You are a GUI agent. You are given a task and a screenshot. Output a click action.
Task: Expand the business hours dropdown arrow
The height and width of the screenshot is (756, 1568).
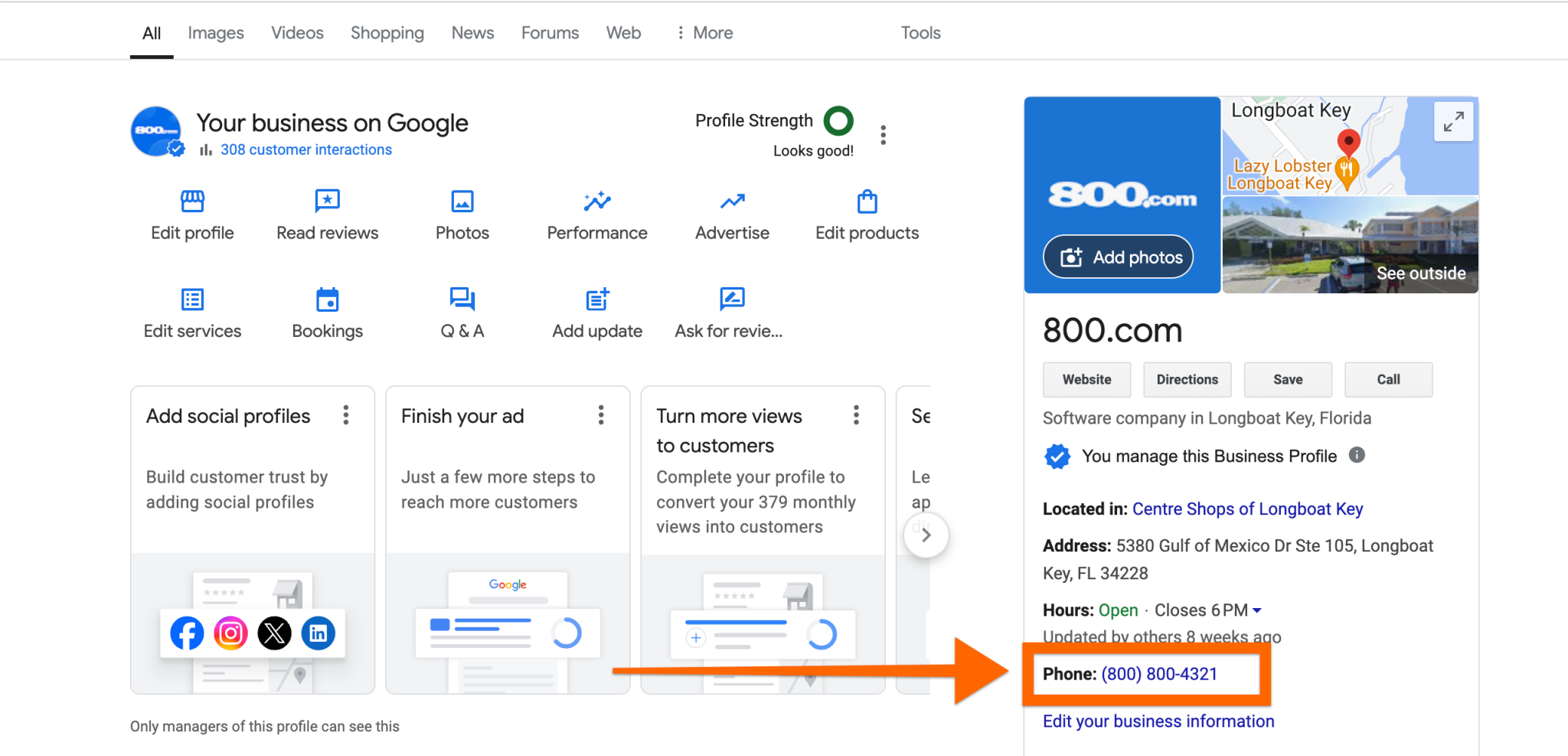pyautogui.click(x=1256, y=610)
